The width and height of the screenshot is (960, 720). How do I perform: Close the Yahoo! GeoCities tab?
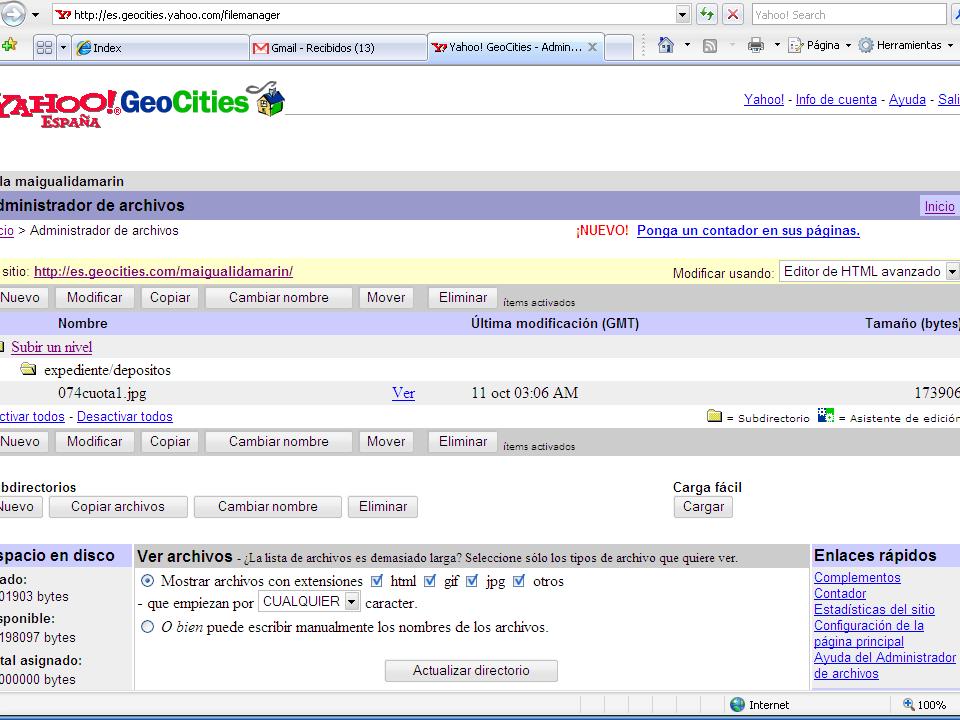coord(593,47)
